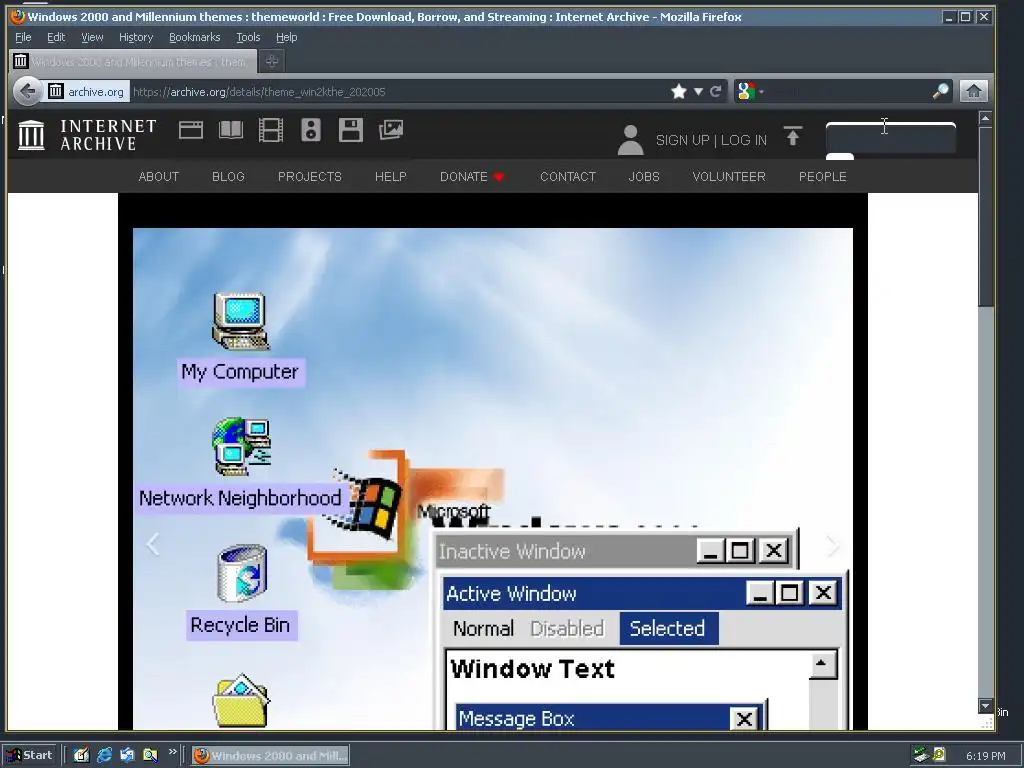Open the History menu
The image size is (1024, 768).
pyautogui.click(x=136, y=37)
